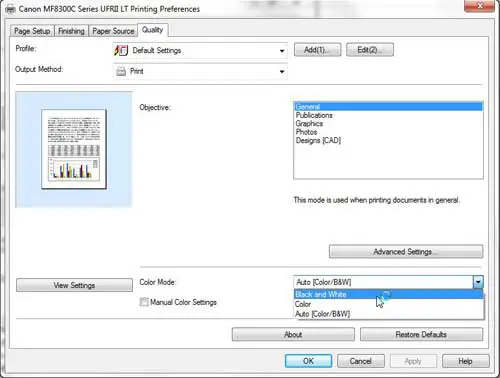This screenshot has height=378, width=500.
Task: Confirm with the OK button
Action: tap(308, 361)
